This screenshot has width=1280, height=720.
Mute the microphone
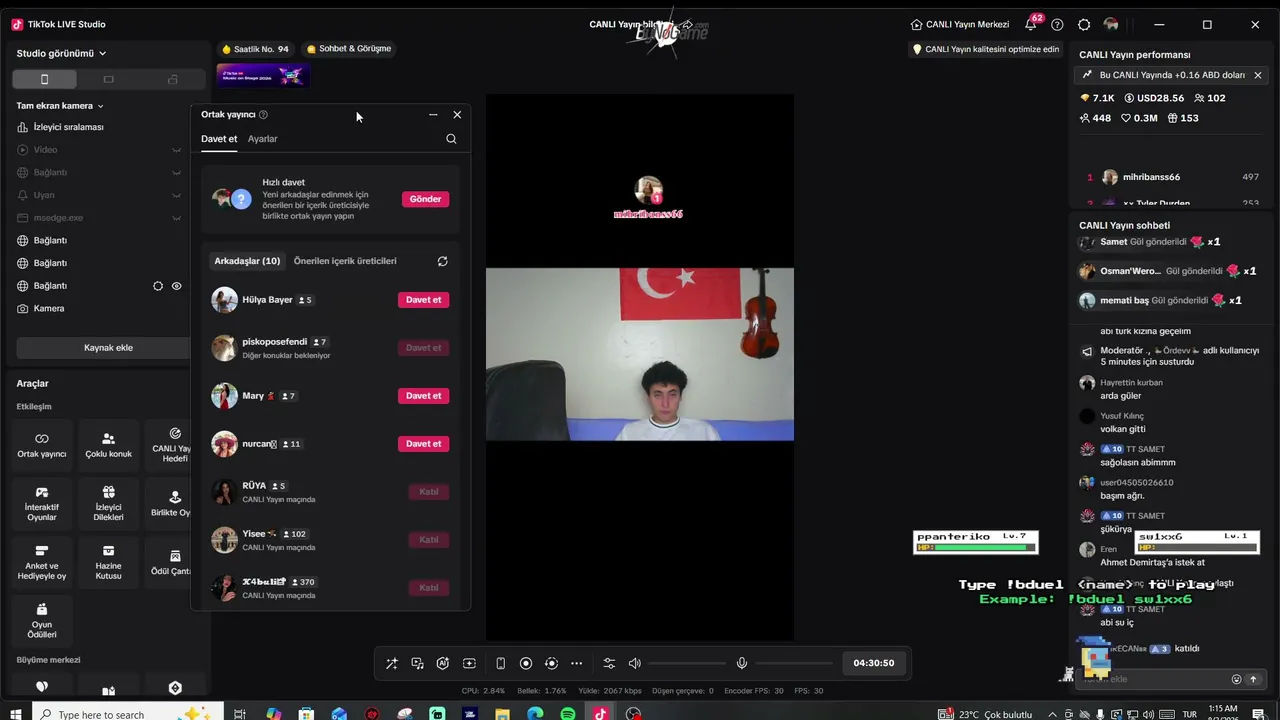tap(742, 663)
